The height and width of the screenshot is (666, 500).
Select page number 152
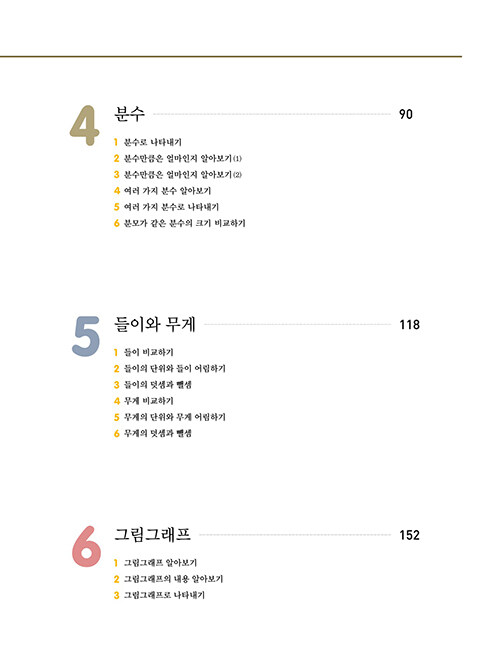pyautogui.click(x=410, y=535)
